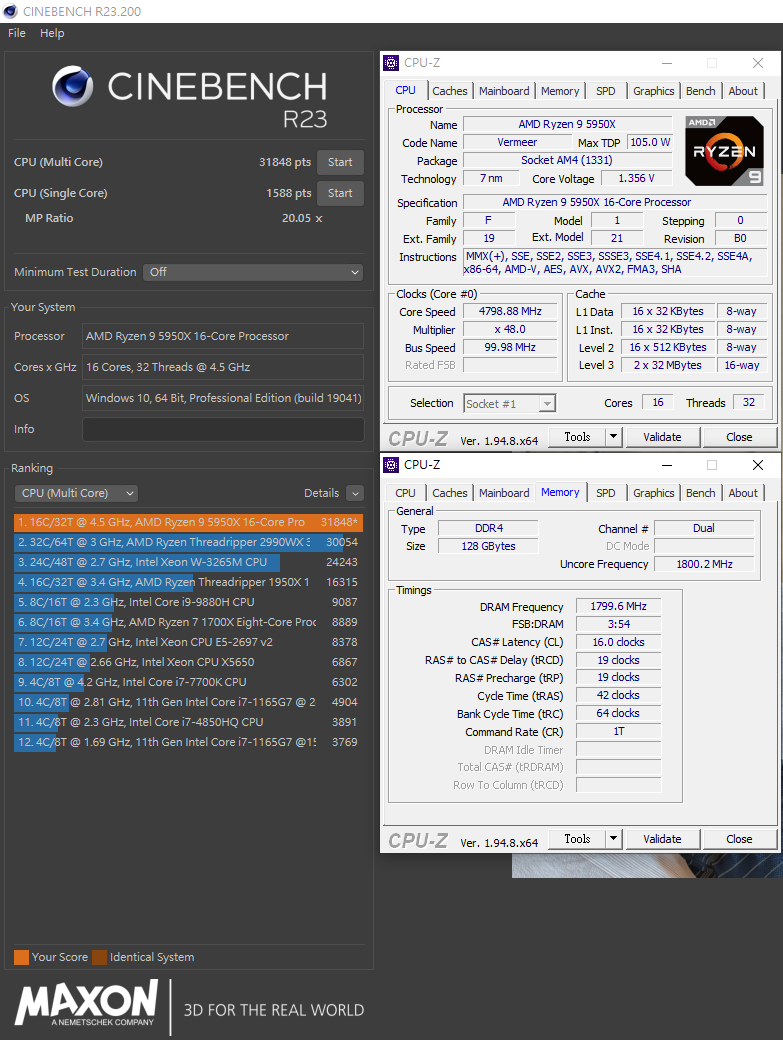Click the orange Your Score legend swatch
This screenshot has width=783, height=1040.
(x=21, y=957)
